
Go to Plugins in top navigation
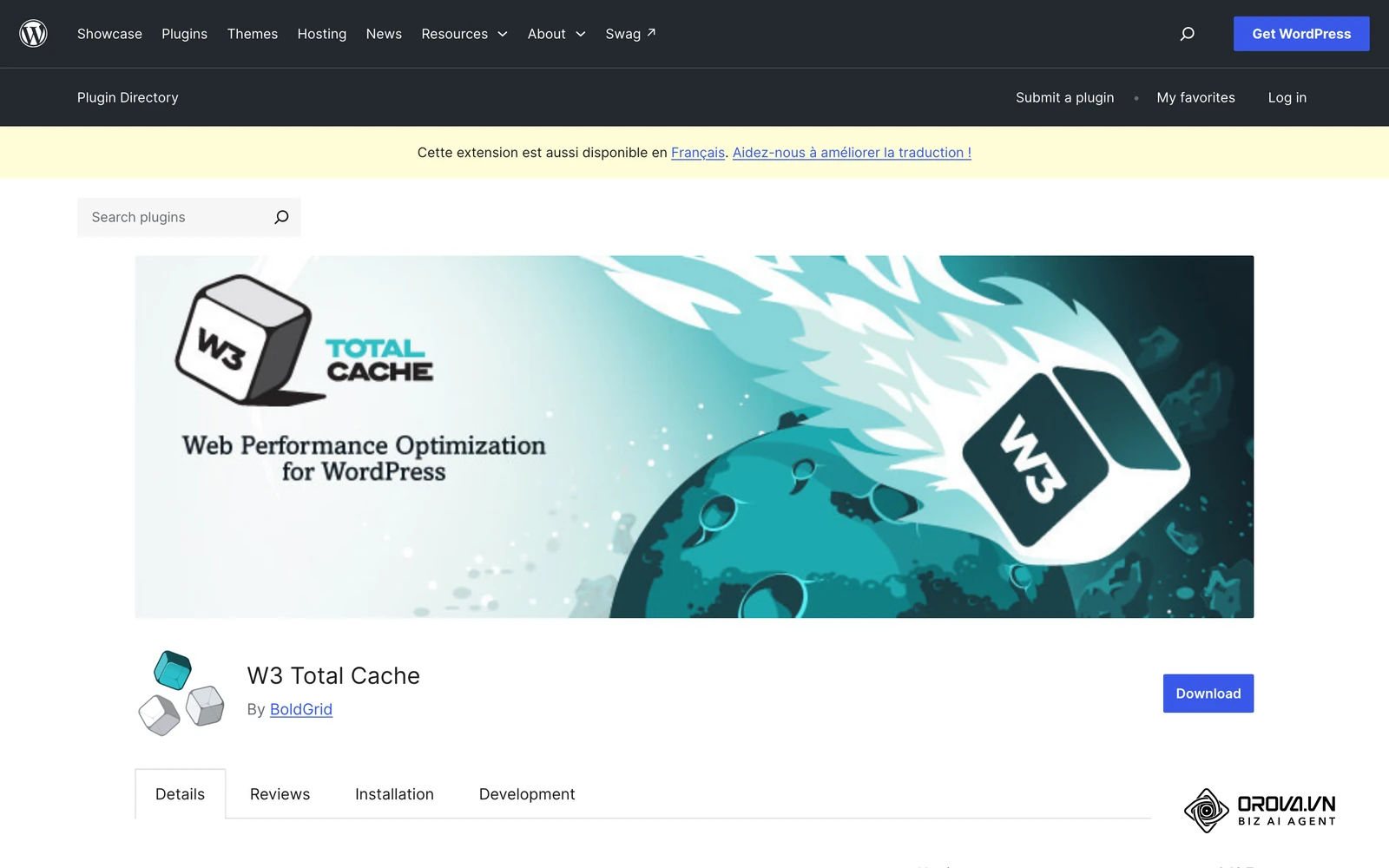pyautogui.click(x=184, y=34)
